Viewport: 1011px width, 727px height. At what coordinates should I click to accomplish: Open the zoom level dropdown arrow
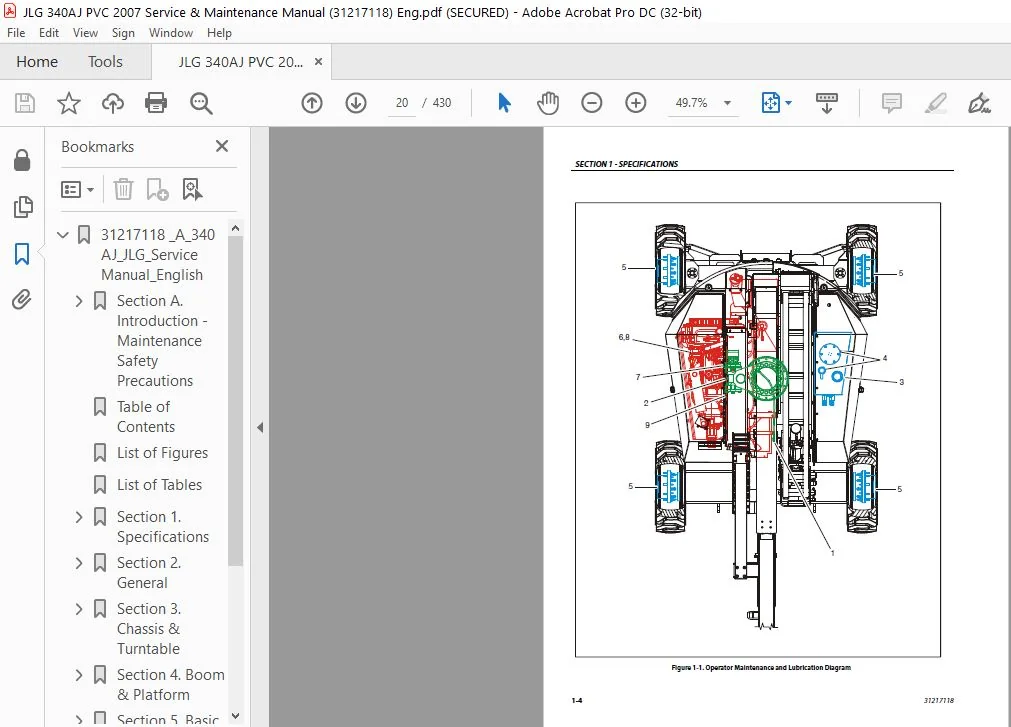[x=727, y=103]
